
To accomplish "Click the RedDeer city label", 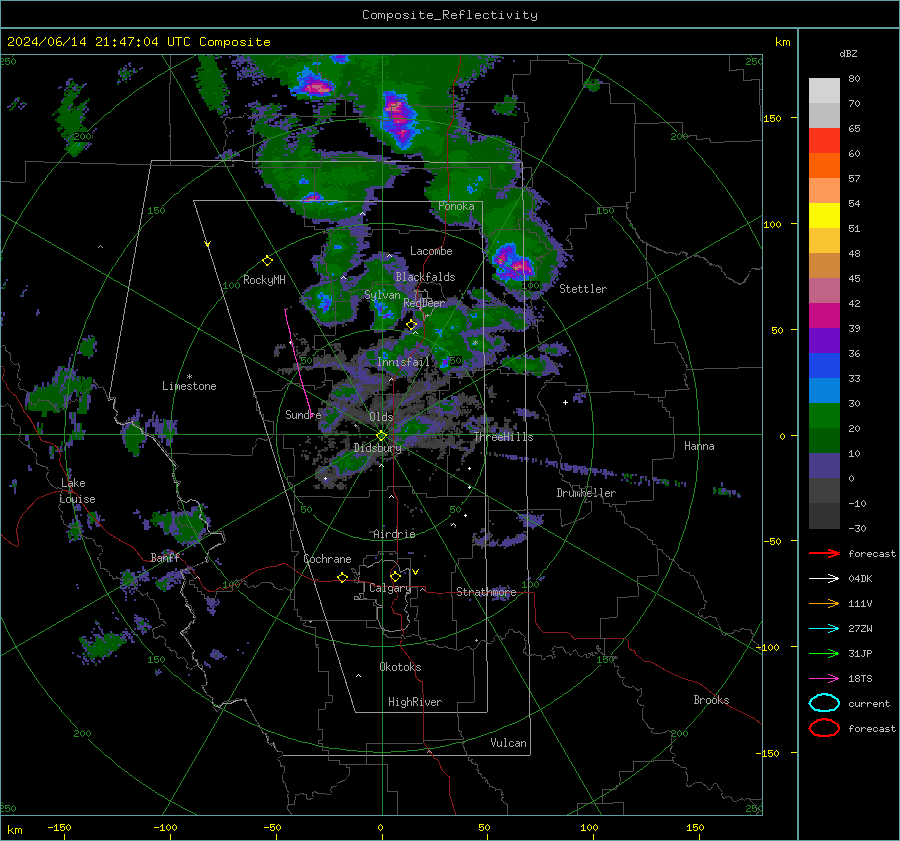I will tap(424, 303).
